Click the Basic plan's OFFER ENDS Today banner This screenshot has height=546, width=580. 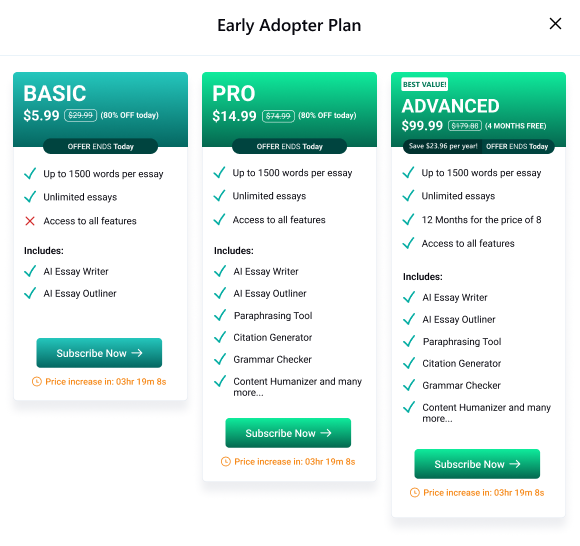tap(100, 146)
